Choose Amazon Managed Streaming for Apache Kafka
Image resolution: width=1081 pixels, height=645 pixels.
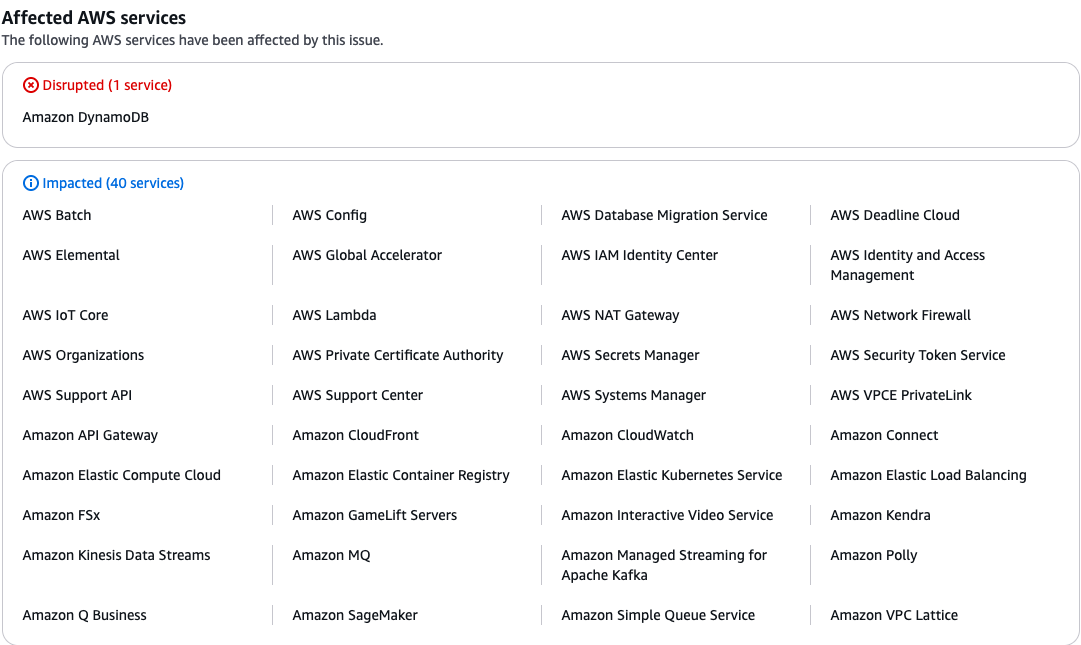[664, 566]
